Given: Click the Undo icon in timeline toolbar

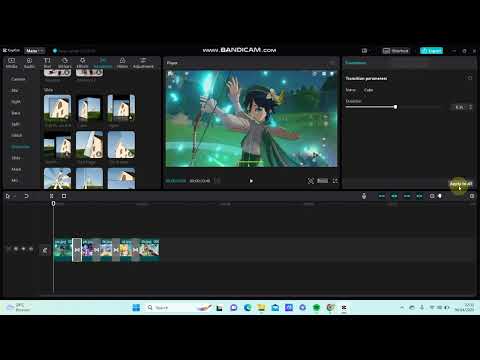Looking at the screenshot, I should (26, 196).
